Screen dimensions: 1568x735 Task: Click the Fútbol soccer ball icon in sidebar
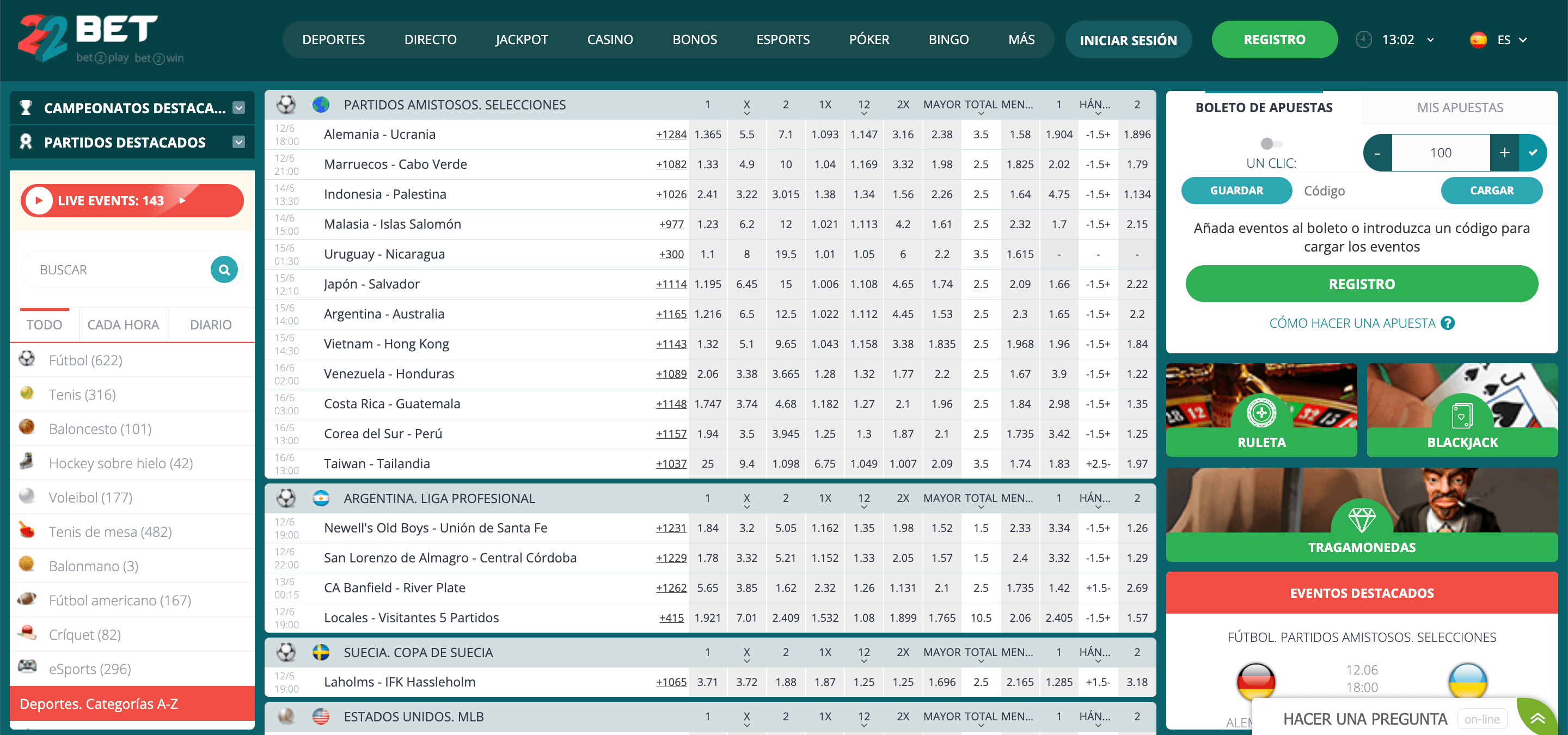coord(27,359)
